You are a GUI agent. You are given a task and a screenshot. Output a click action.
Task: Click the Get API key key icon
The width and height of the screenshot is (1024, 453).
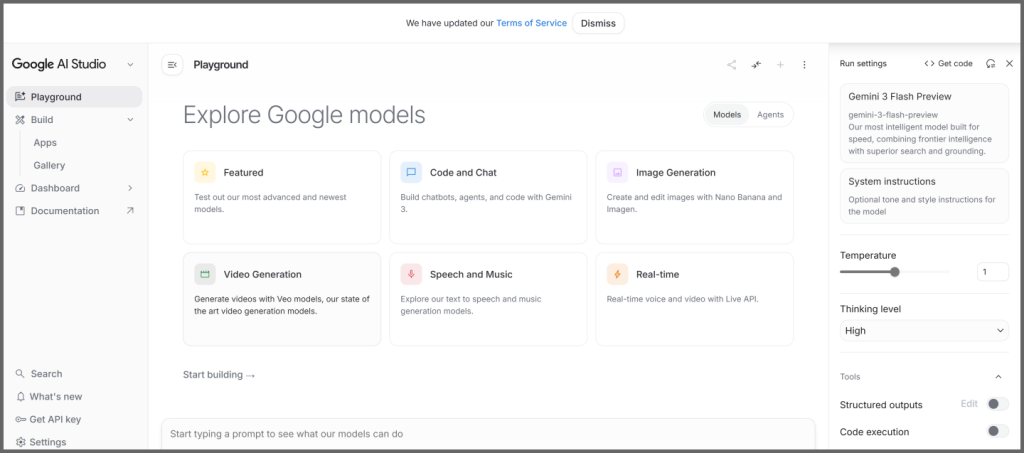(20, 419)
